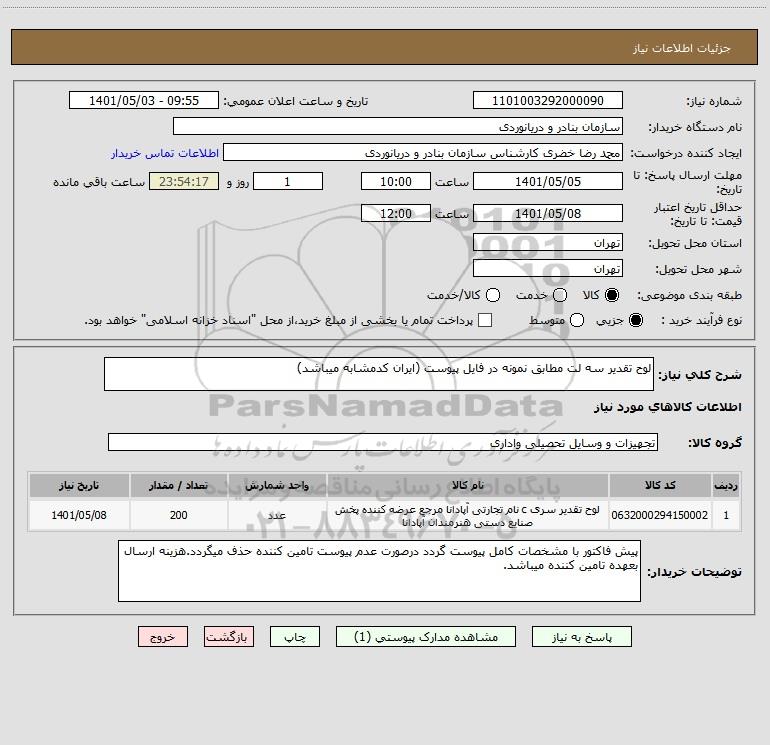This screenshot has width=770, height=745.
Task: Click the validity time field 12:00
Action: click(x=396, y=213)
